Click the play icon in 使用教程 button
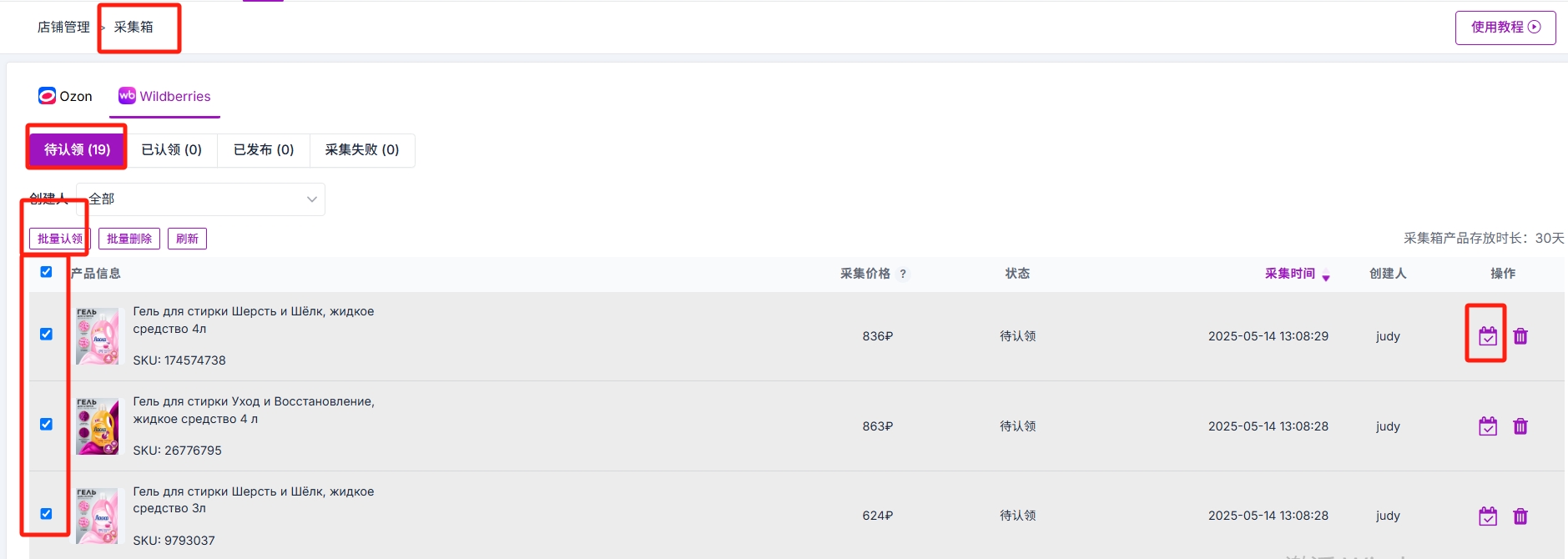Screen dimensions: 1568x559 click(1534, 27)
